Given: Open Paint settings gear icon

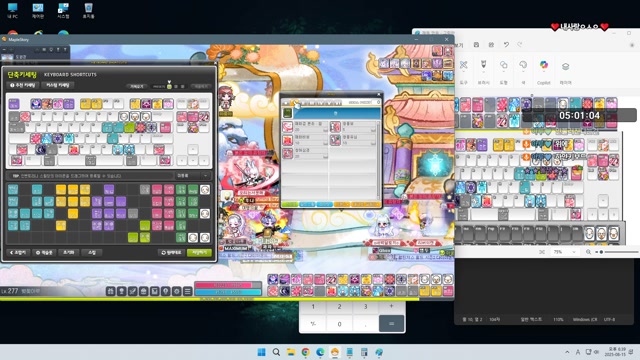Looking at the screenshot, I should (x=632, y=44).
